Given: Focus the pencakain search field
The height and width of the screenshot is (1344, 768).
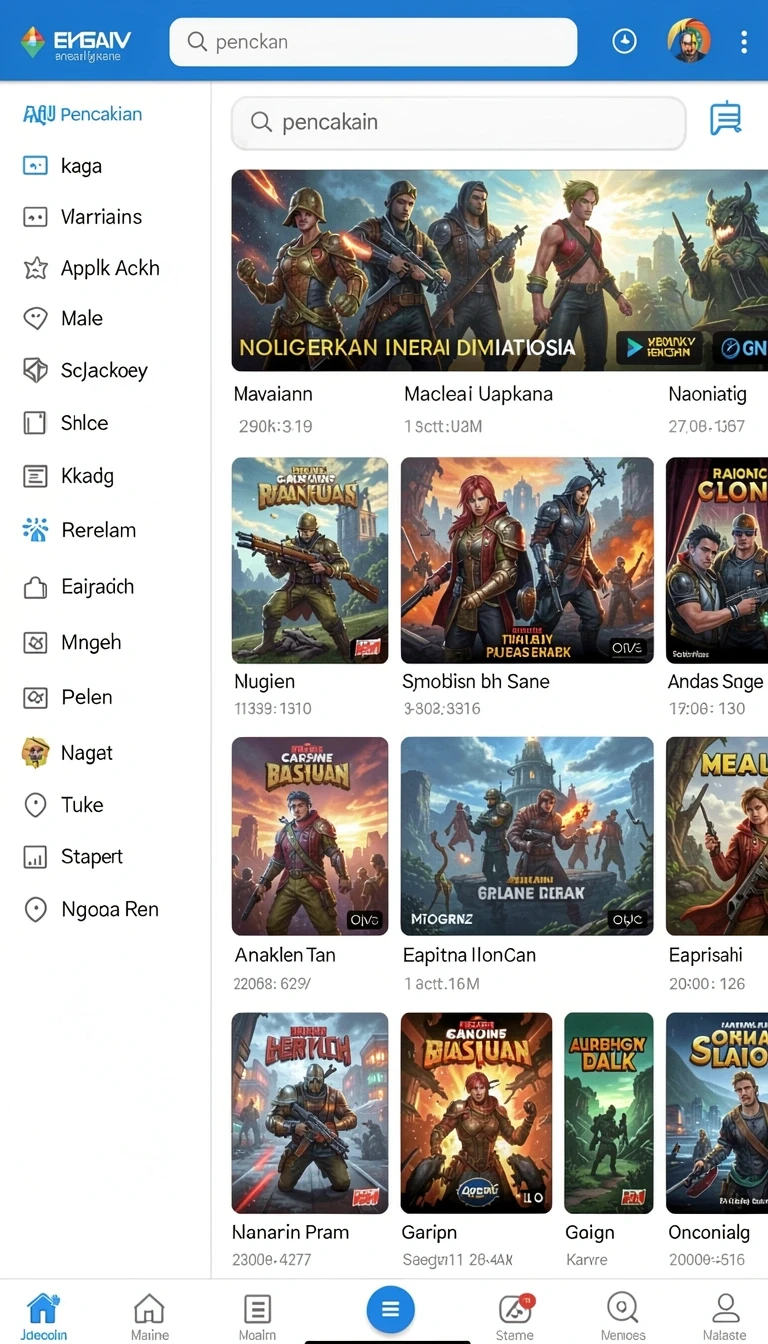Looking at the screenshot, I should 459,122.
